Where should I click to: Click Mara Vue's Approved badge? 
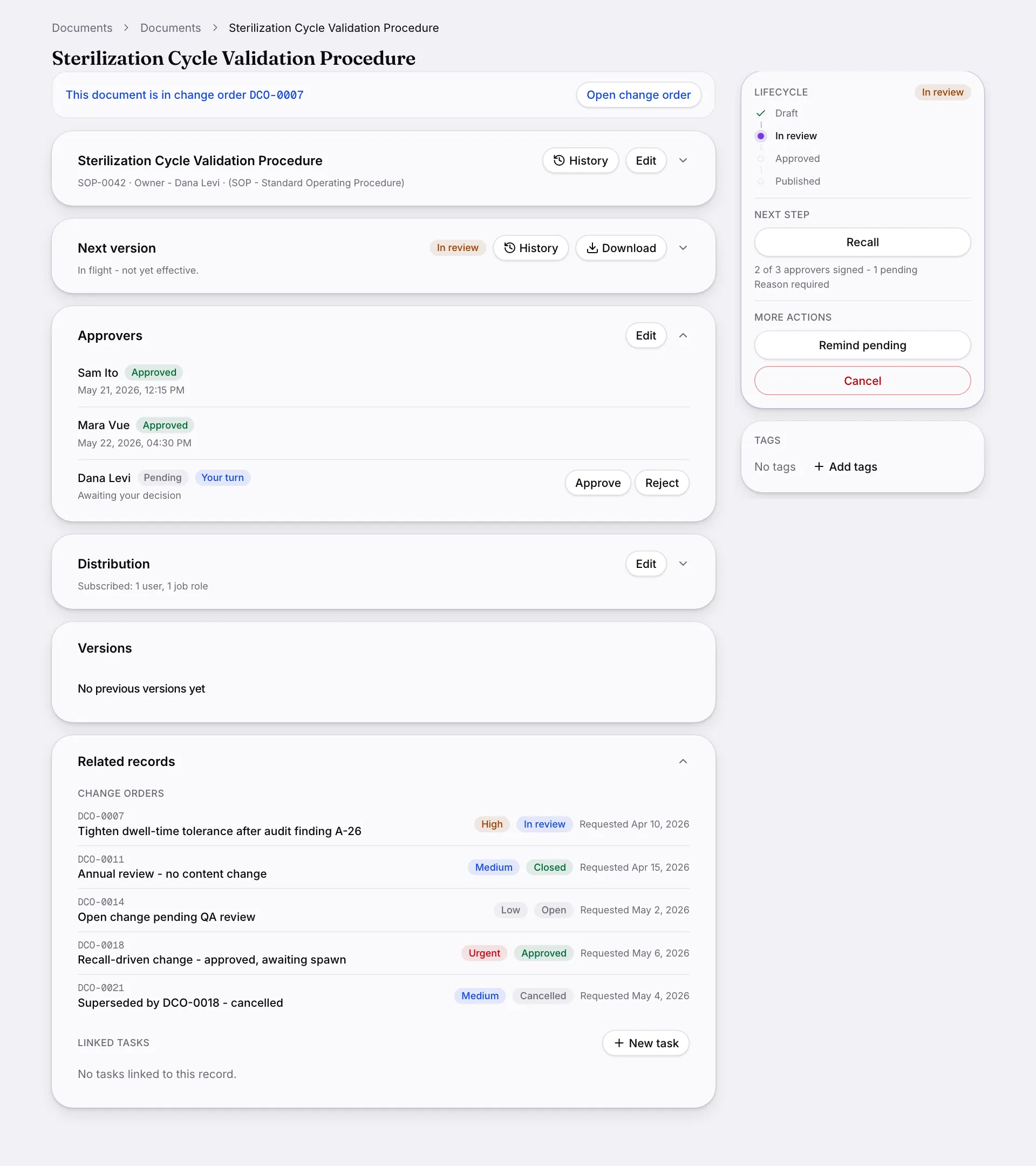click(165, 425)
